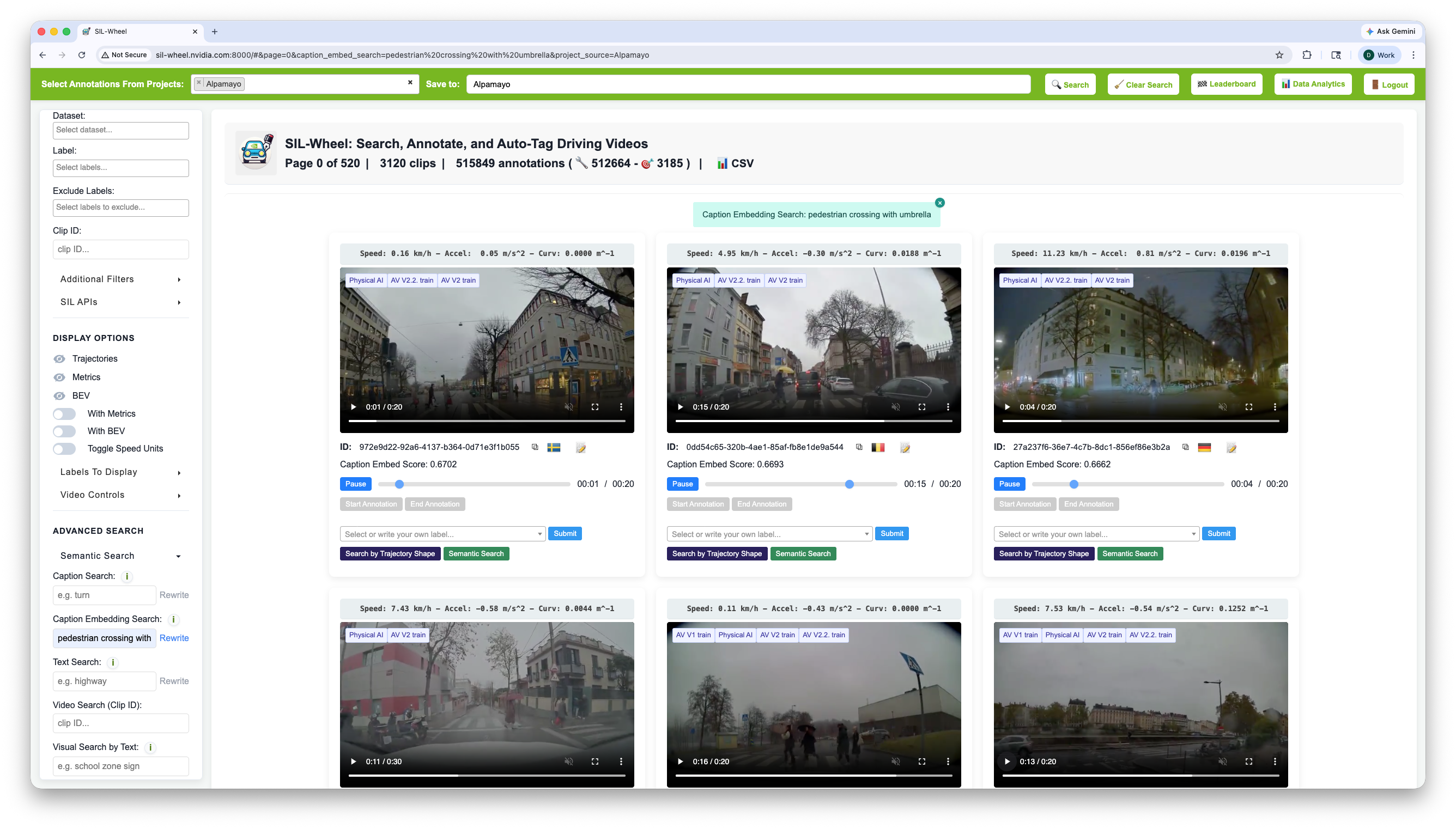Click the Swedish flag icon on first clip
The image size is (1456, 829).
[x=554, y=448]
